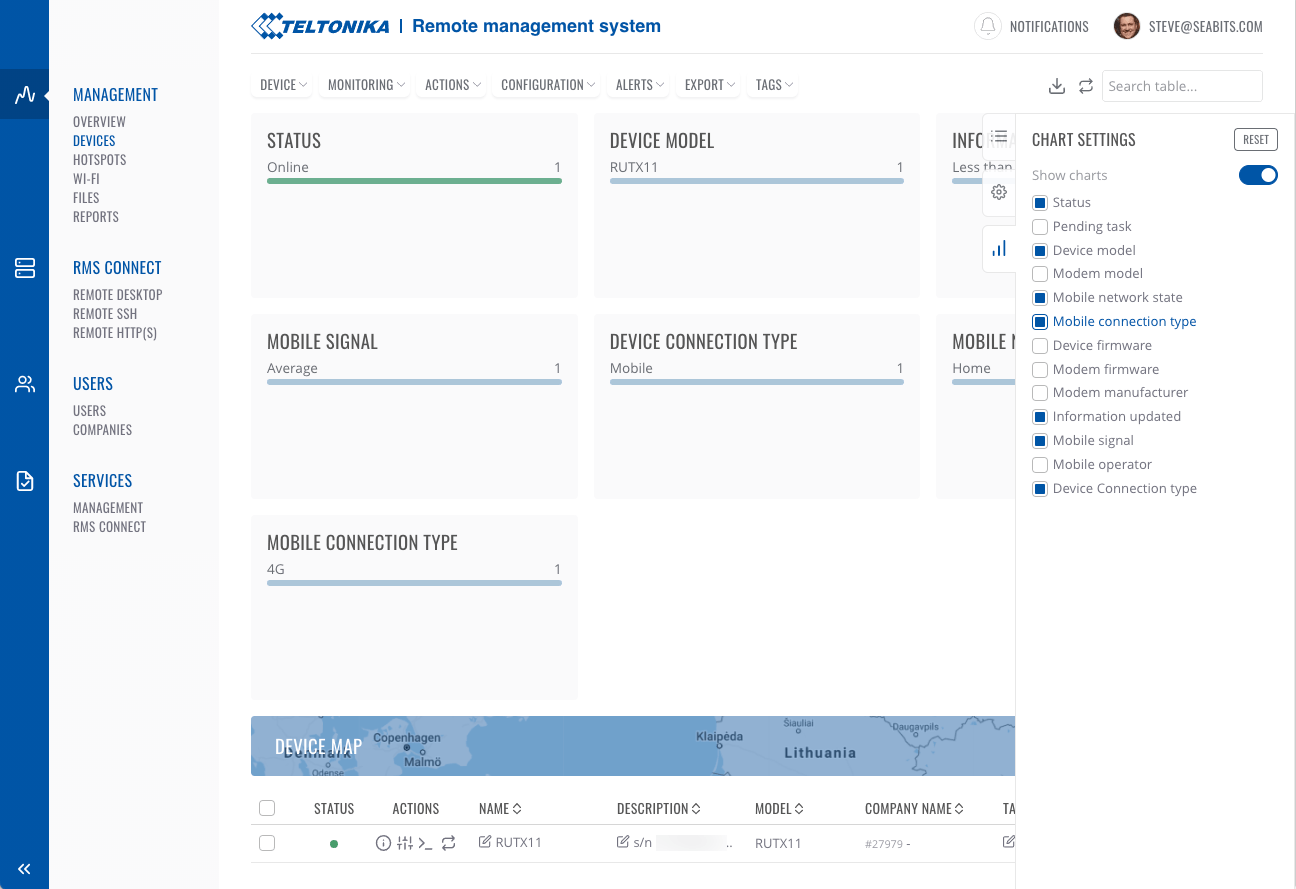Check the Modem model chart checkbox
This screenshot has width=1296, height=889.
[1040, 273]
